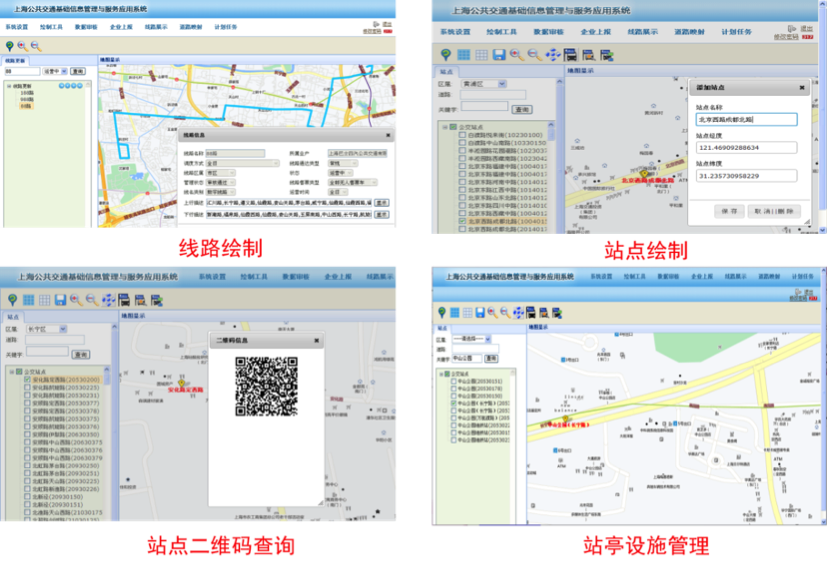This screenshot has height=571, width=828.
Task: Zoom in with the magnifier in 站点绘制 toolbar
Action: tap(517, 55)
